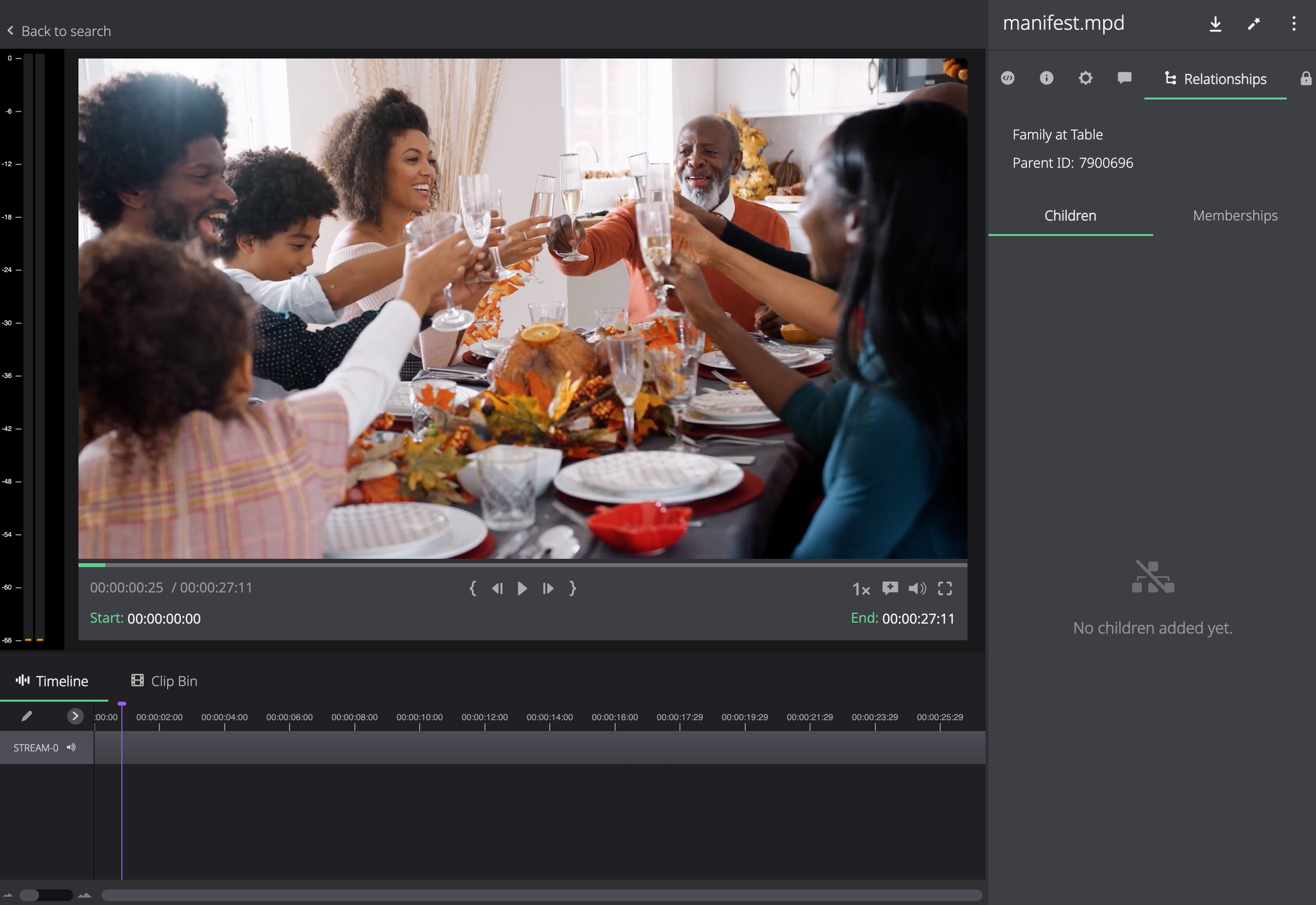
Task: Switch to the Clip Bin tab
Action: [164, 681]
